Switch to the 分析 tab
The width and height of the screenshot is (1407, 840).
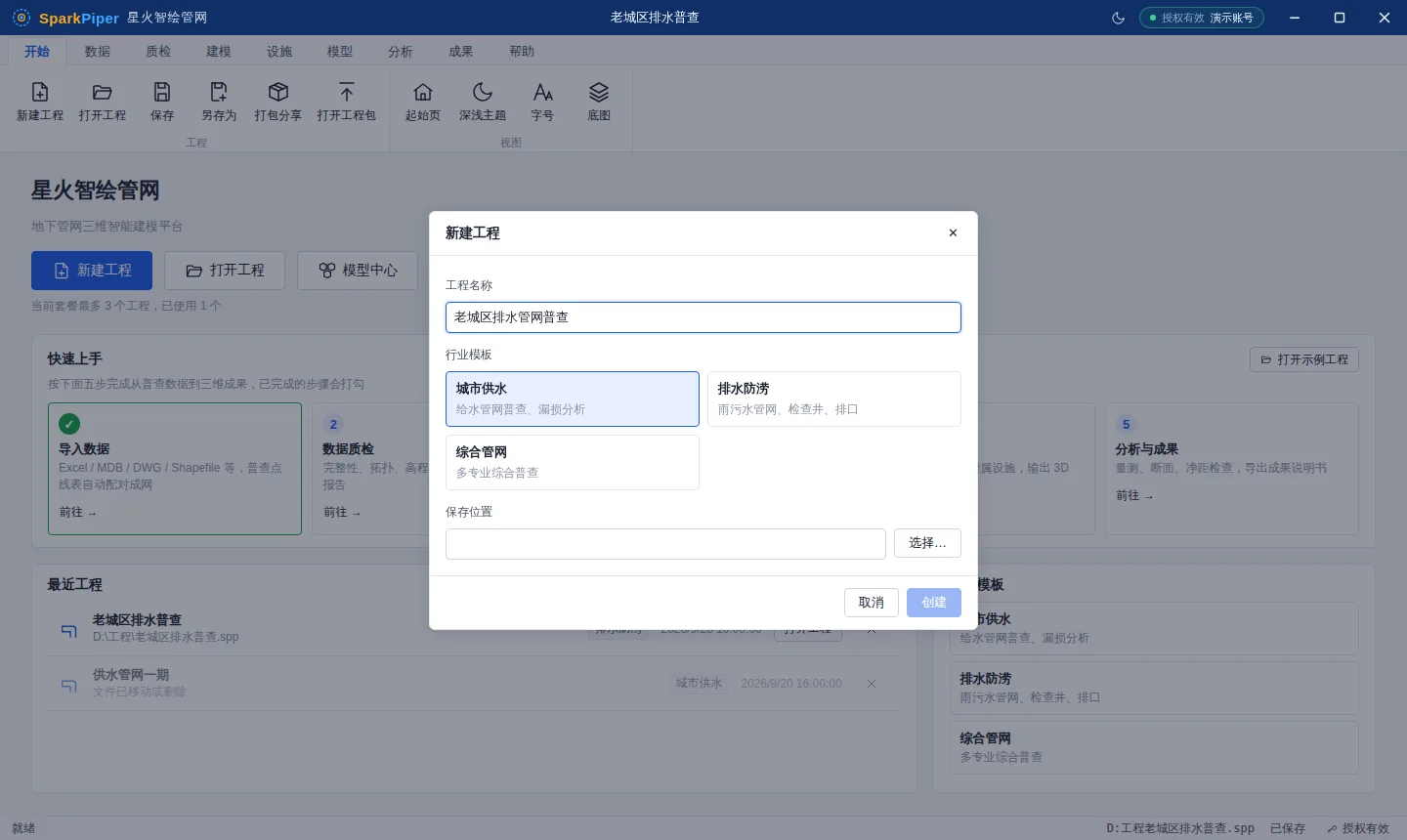pos(401,52)
